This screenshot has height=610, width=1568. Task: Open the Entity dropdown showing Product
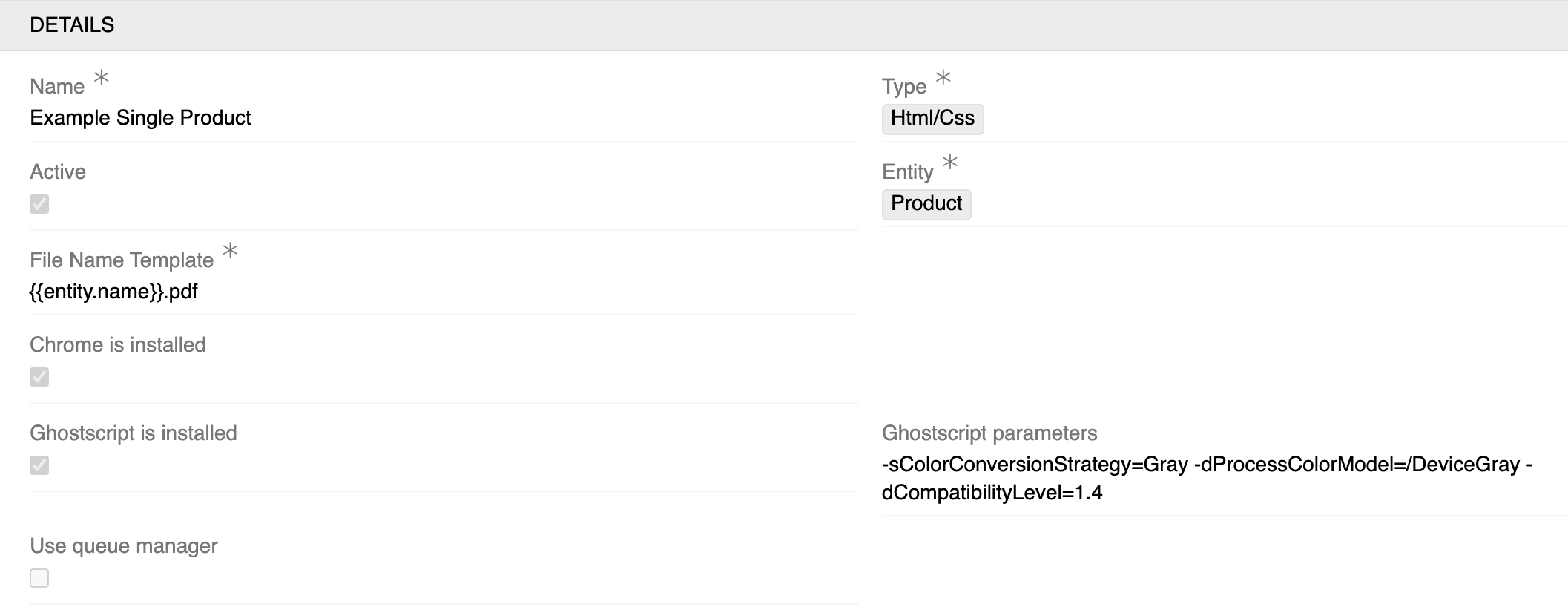point(926,204)
